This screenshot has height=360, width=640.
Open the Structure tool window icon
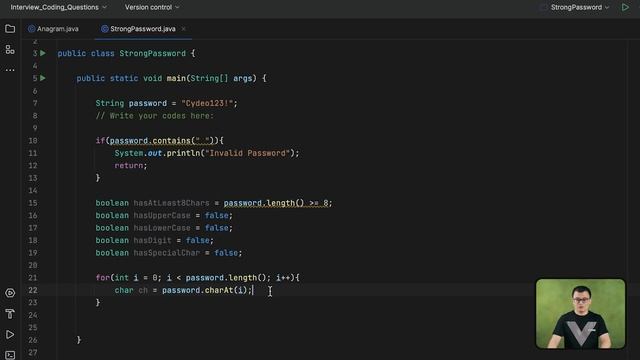pyautogui.click(x=10, y=50)
